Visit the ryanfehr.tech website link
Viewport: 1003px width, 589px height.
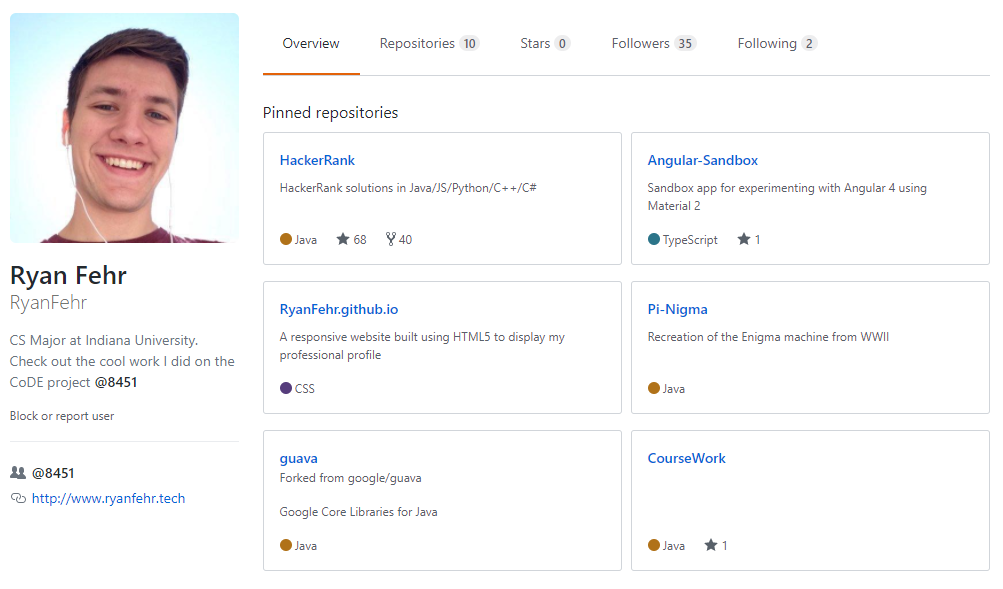107,497
